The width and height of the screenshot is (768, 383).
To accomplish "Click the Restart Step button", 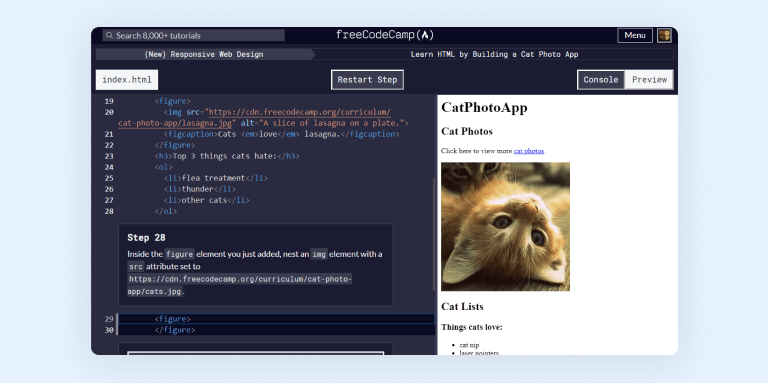I will (367, 80).
